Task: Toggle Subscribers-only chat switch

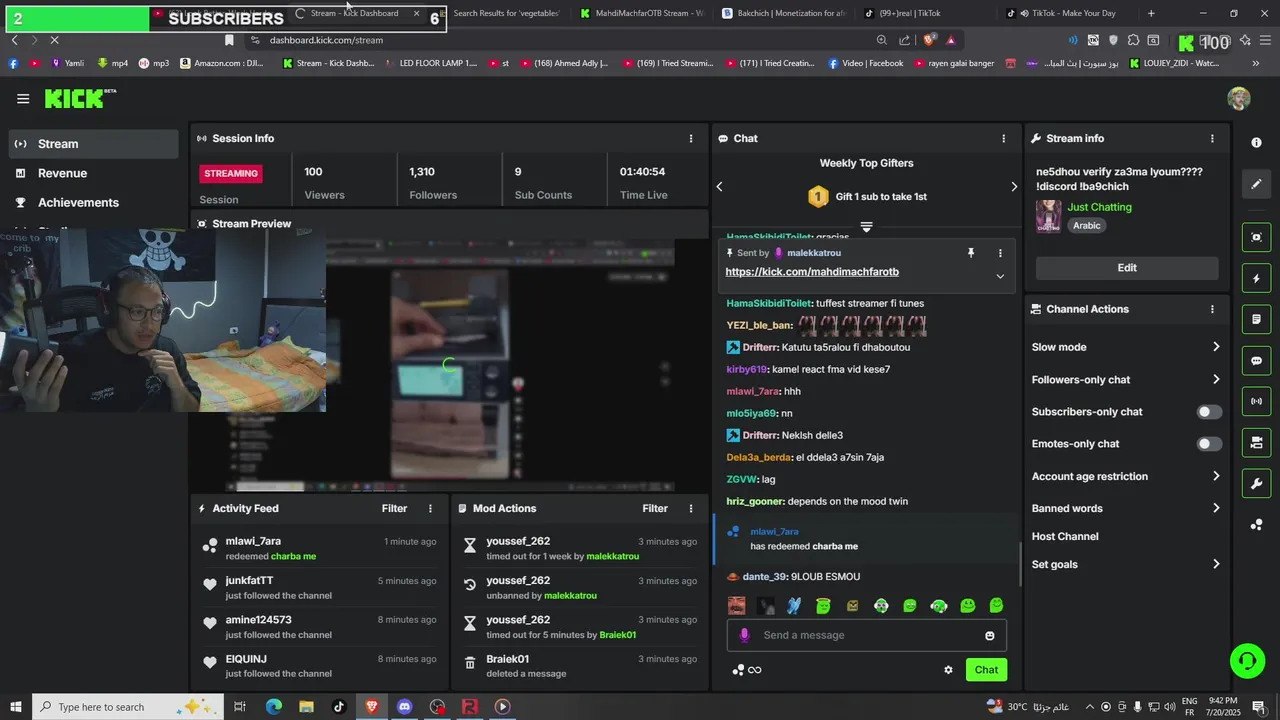Action: coord(1209,412)
